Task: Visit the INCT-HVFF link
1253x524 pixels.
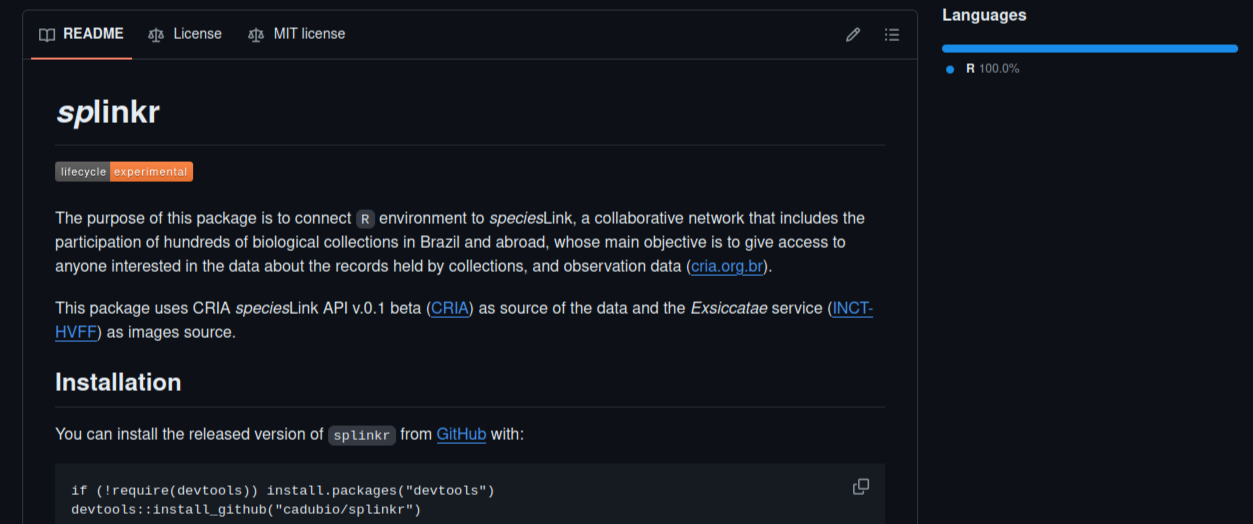Action: (x=852, y=309)
